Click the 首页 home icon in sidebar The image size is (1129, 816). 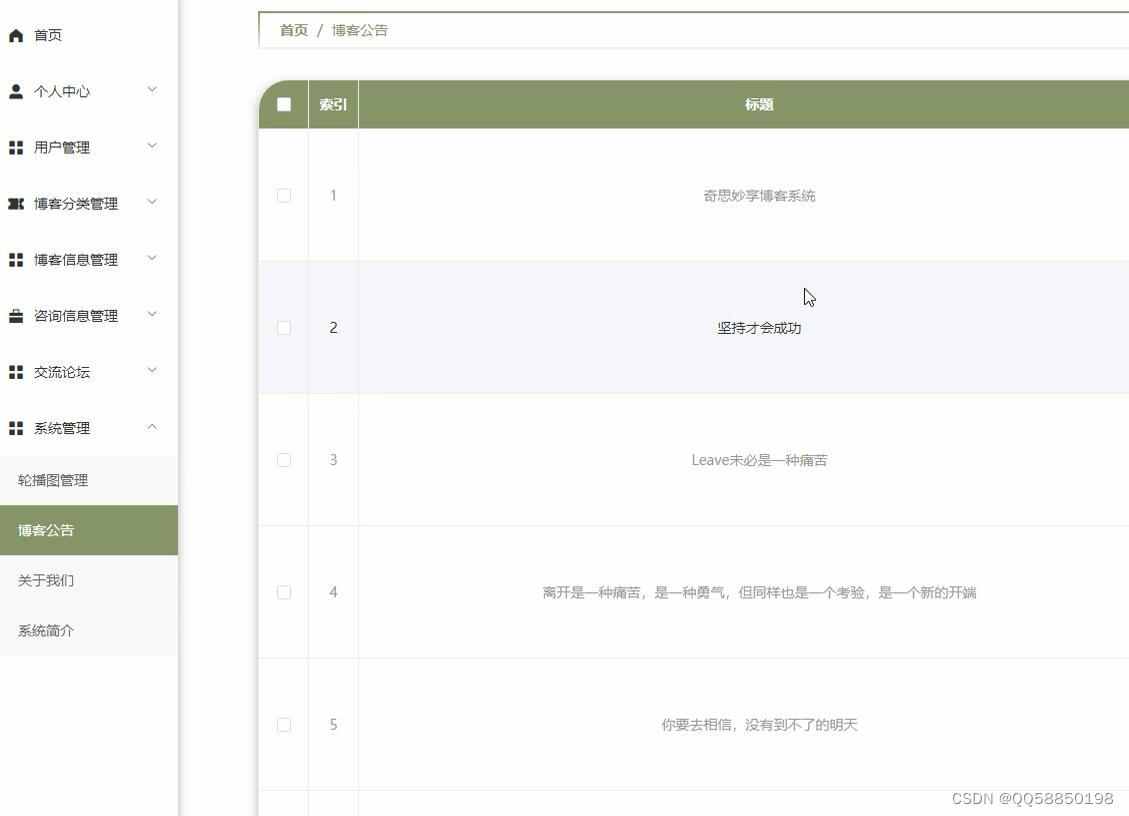(x=15, y=35)
